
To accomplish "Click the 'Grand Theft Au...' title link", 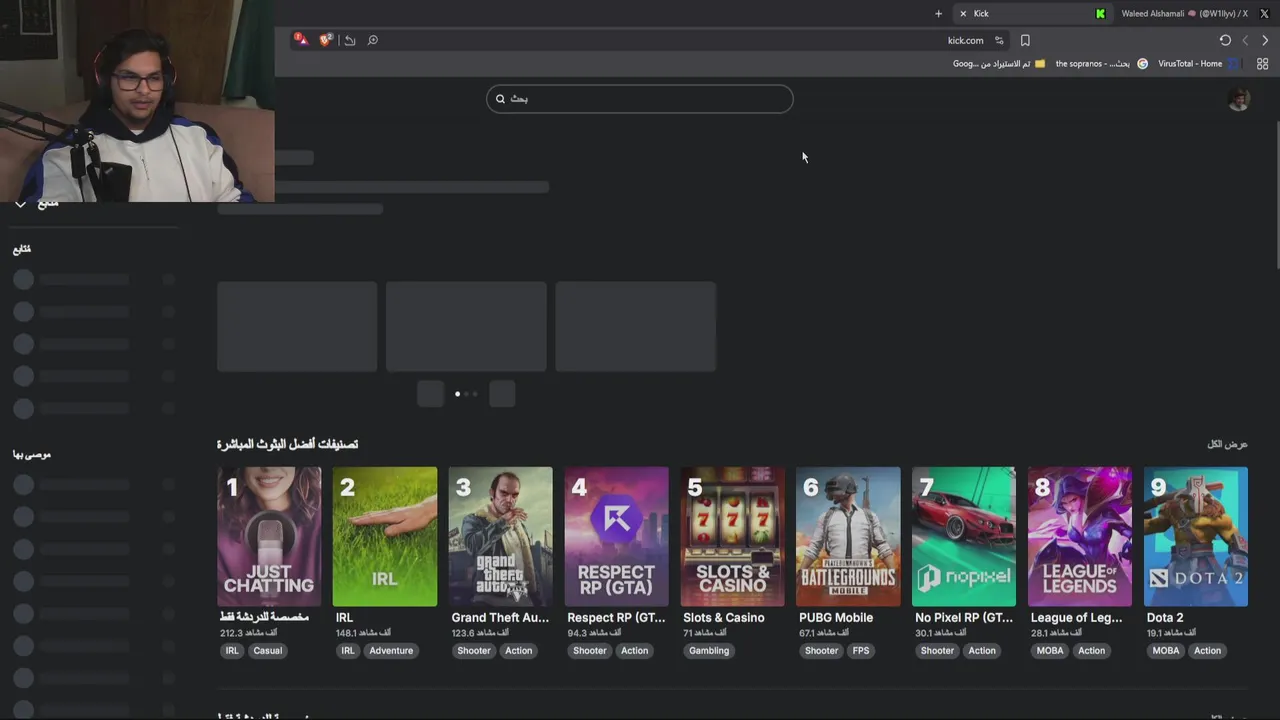I will pyautogui.click(x=500, y=617).
